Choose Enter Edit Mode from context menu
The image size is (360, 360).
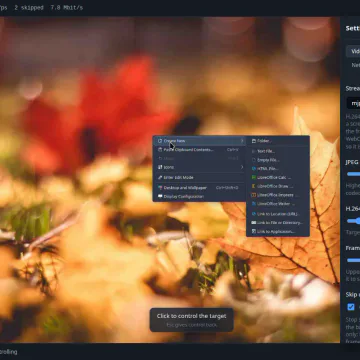pos(199,177)
